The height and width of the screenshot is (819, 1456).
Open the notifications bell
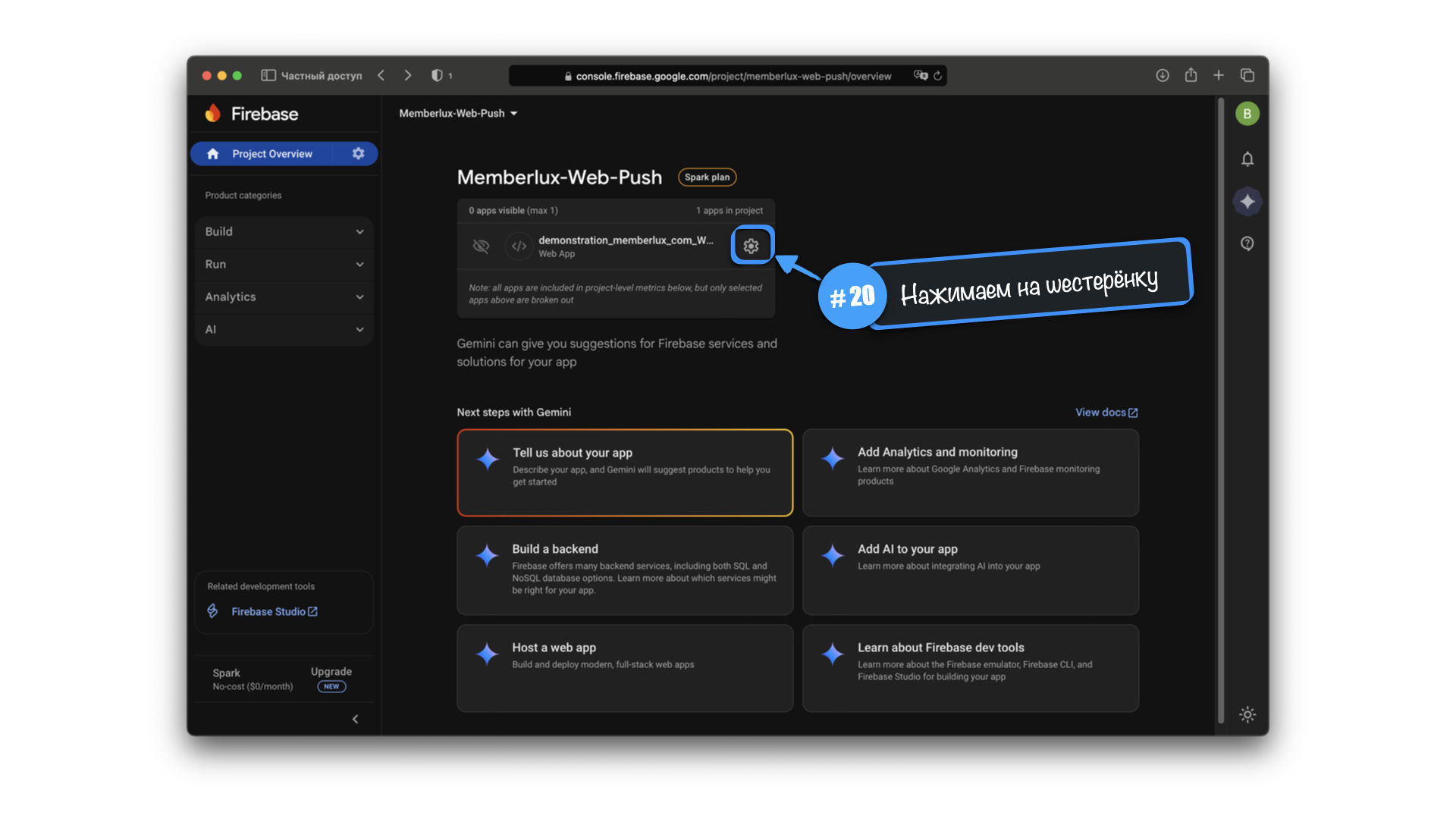(x=1247, y=159)
